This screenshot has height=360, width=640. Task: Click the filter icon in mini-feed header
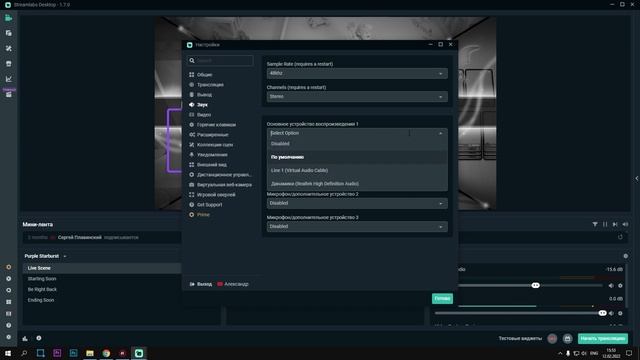click(x=595, y=224)
